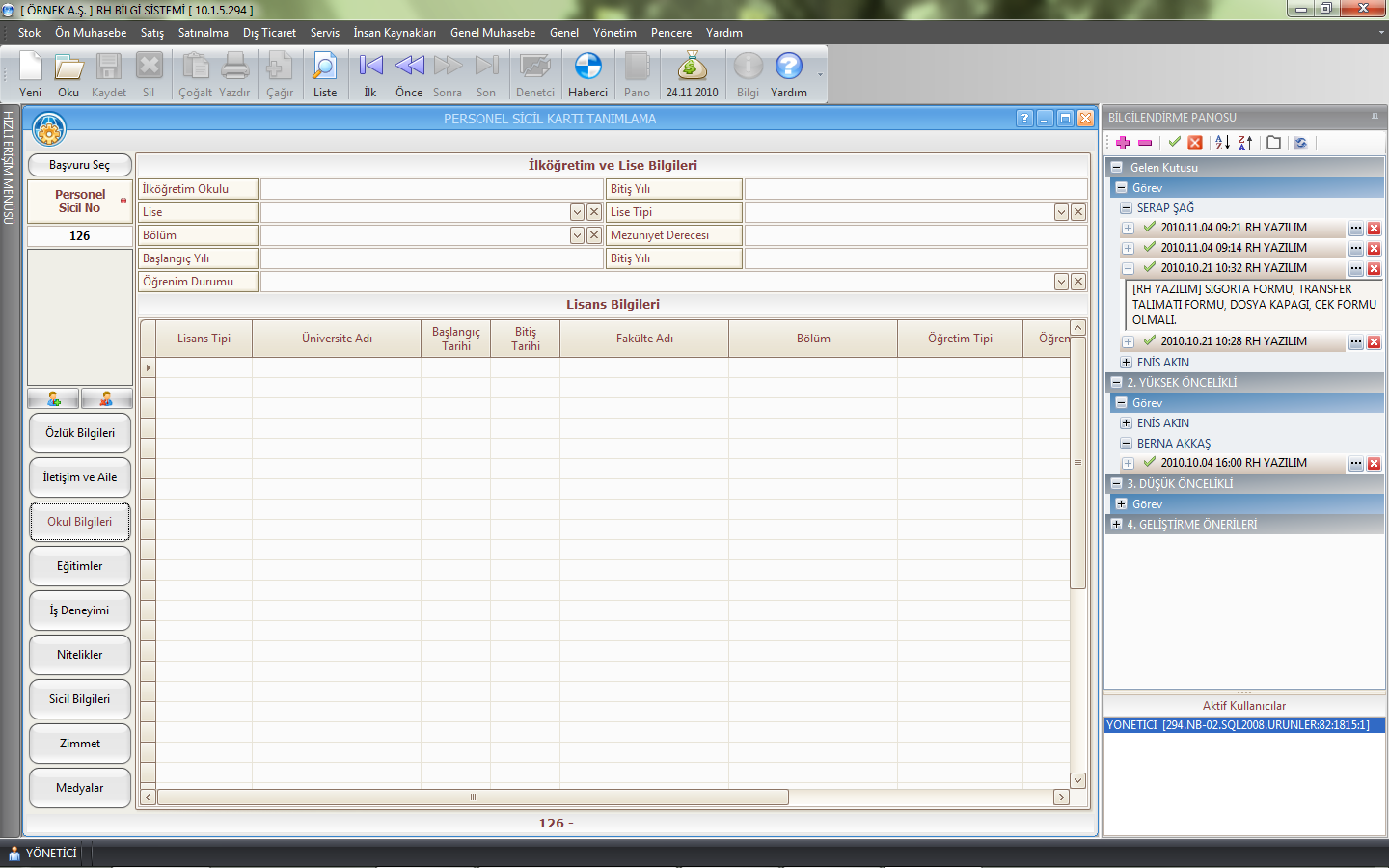Click the İlköğretim Okulu input field
The width and height of the screenshot is (1389, 868).
point(431,189)
